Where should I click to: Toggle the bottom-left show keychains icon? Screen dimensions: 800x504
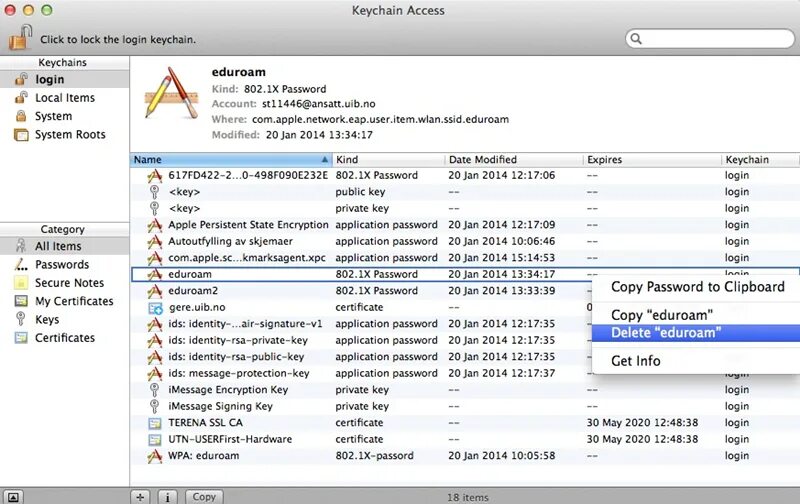click(13, 497)
